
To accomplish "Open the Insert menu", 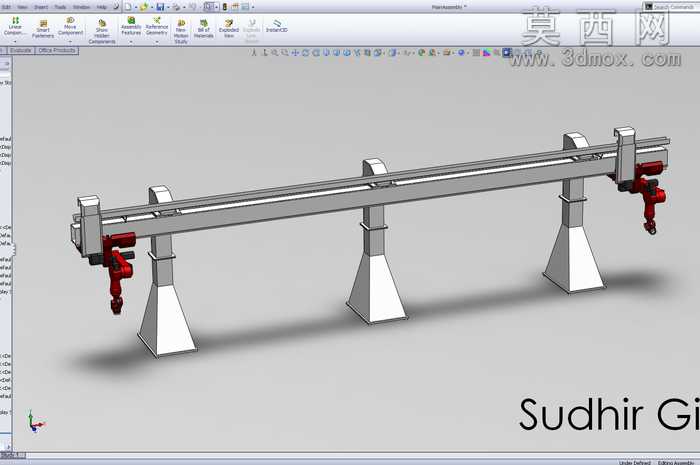I will tap(41, 7).
